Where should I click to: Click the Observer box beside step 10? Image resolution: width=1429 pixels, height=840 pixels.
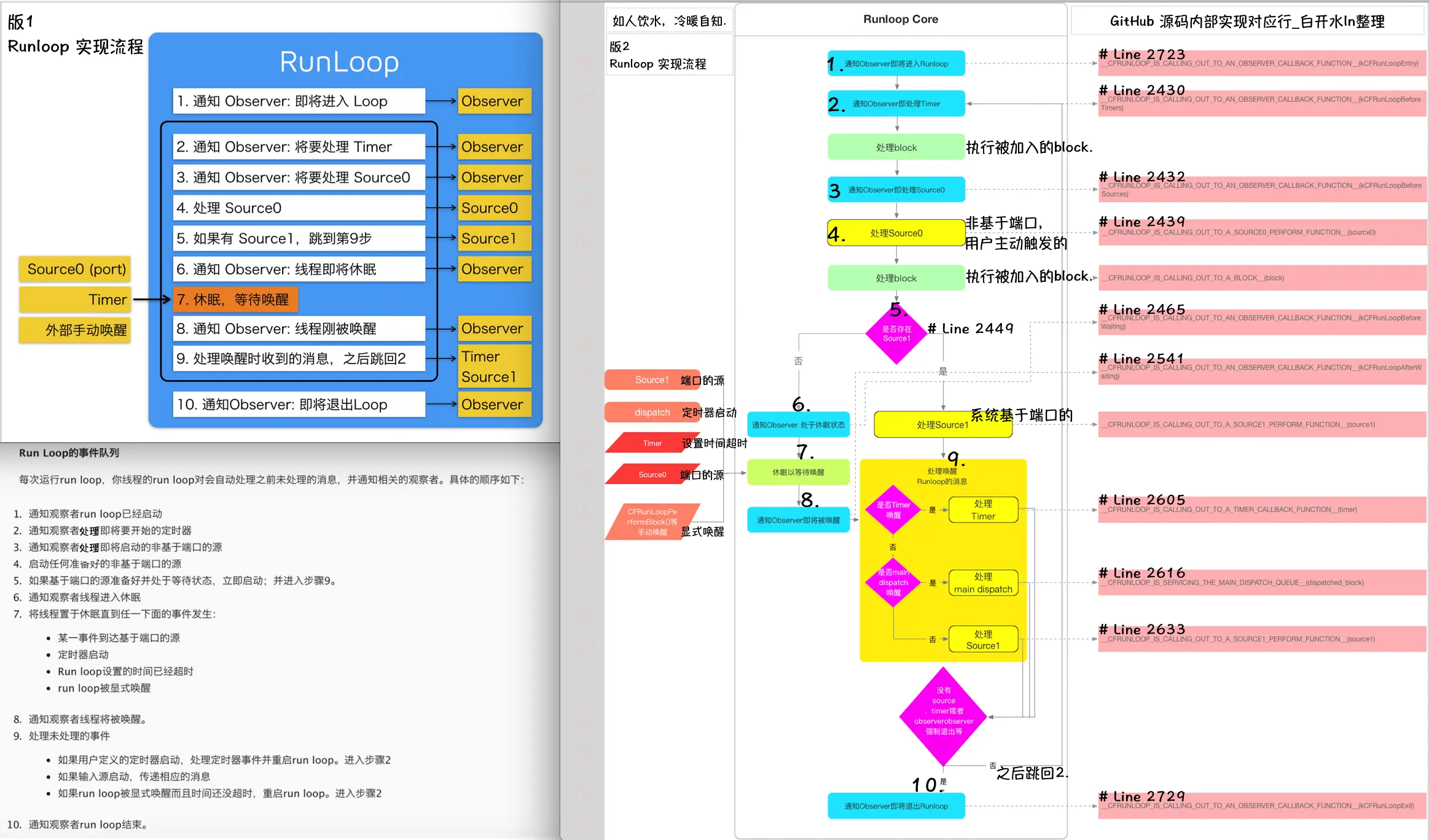495,405
